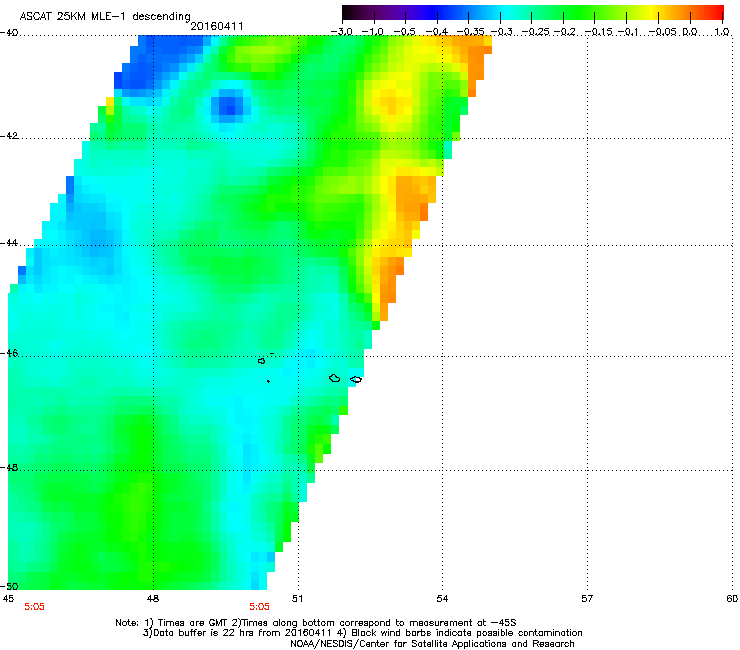
Task: Select the "3)Data buffer is 22 hrs" note line
Action: [x=362, y=633]
